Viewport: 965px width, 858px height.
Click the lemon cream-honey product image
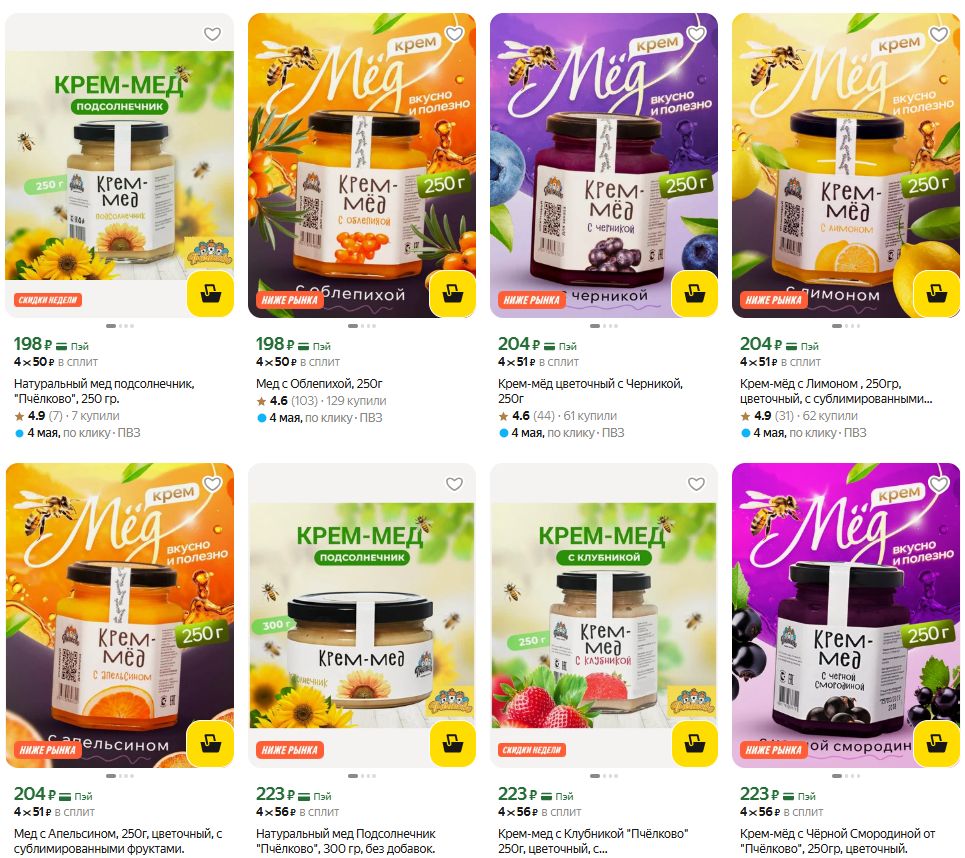click(x=846, y=165)
